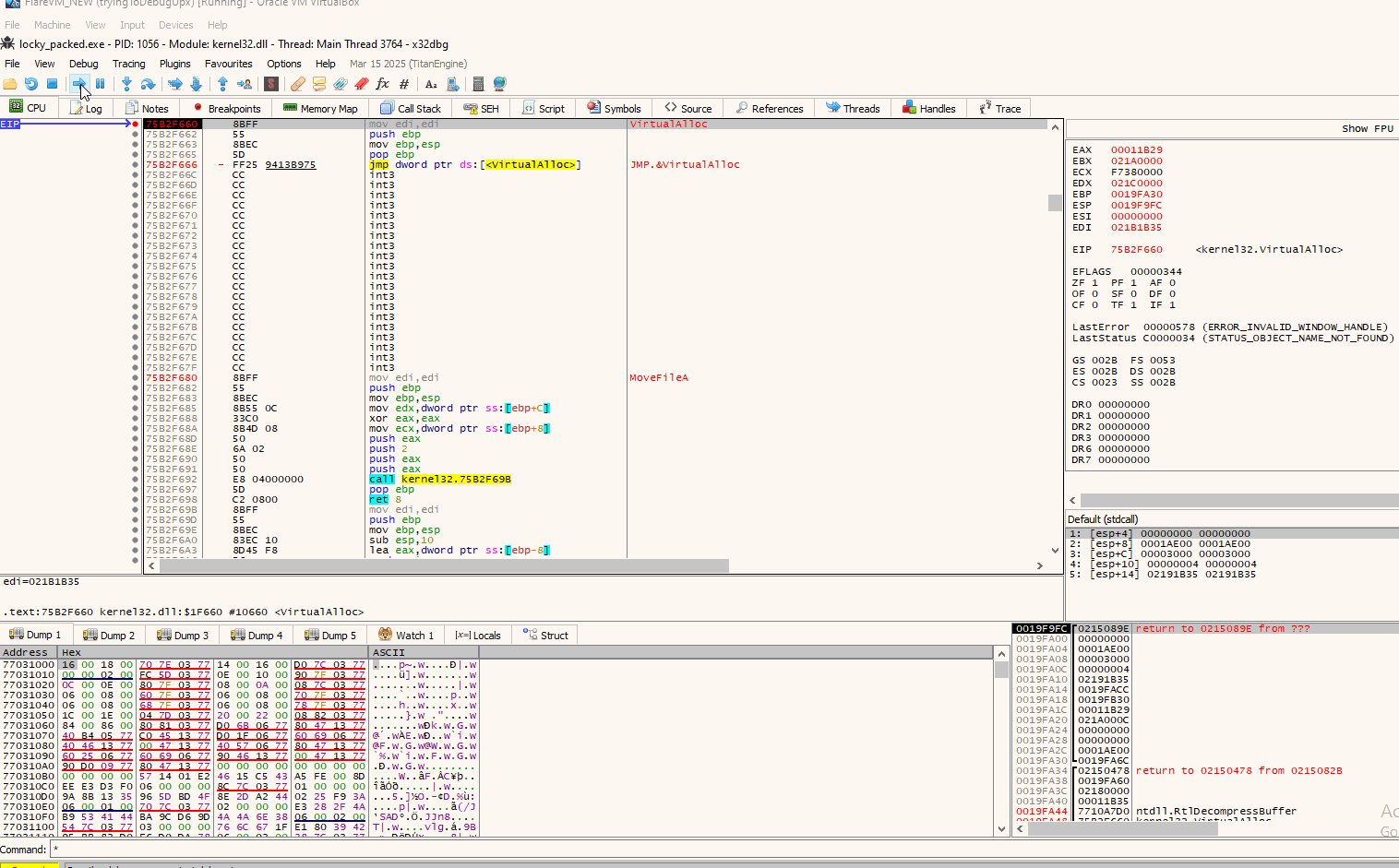Toggle breakpoint bullet at address 75B2F662

(x=136, y=134)
